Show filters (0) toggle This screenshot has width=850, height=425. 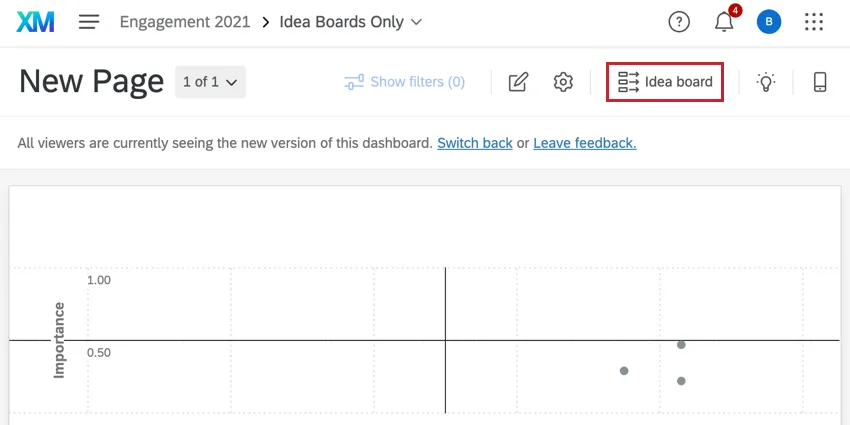[x=405, y=82]
